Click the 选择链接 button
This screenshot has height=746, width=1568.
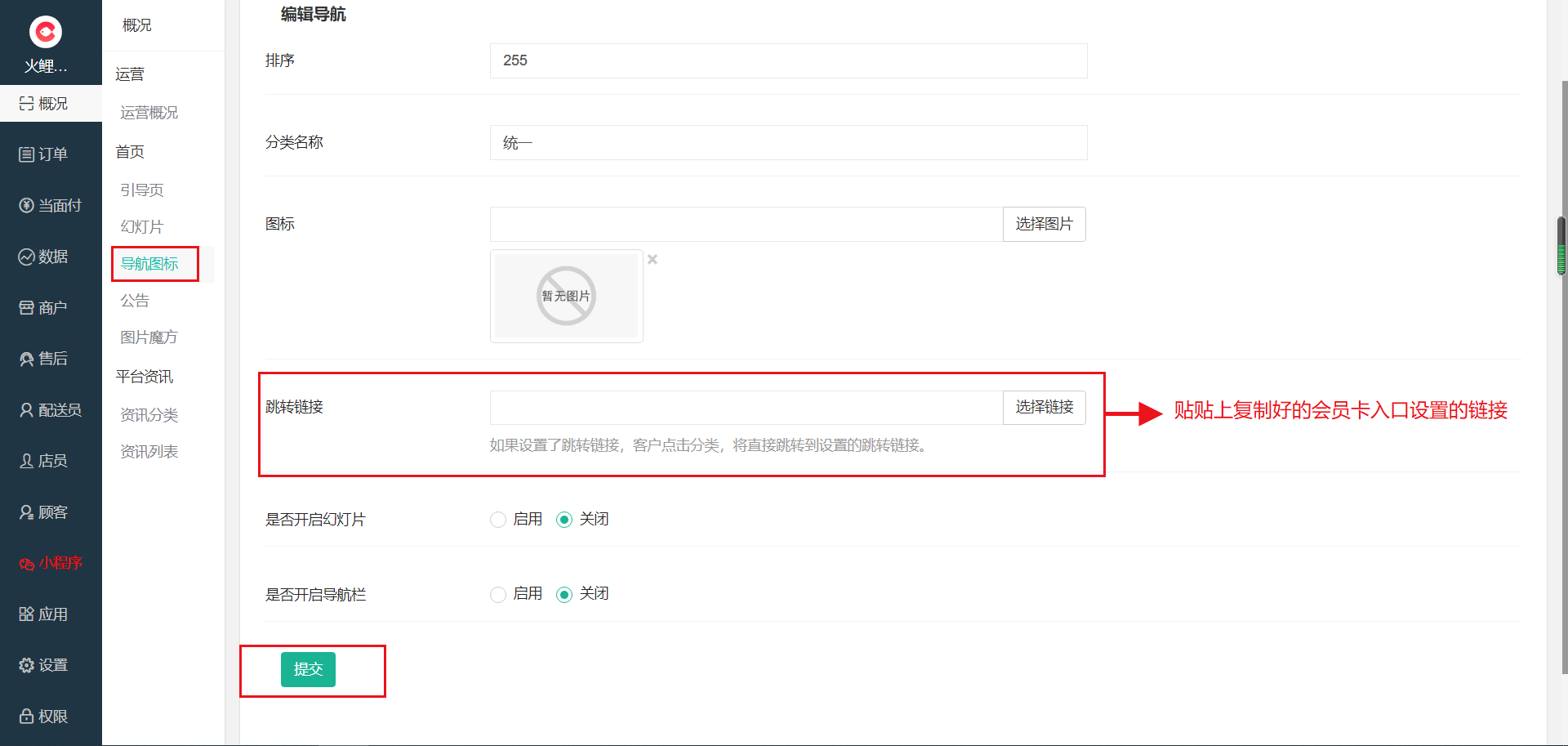(1044, 407)
